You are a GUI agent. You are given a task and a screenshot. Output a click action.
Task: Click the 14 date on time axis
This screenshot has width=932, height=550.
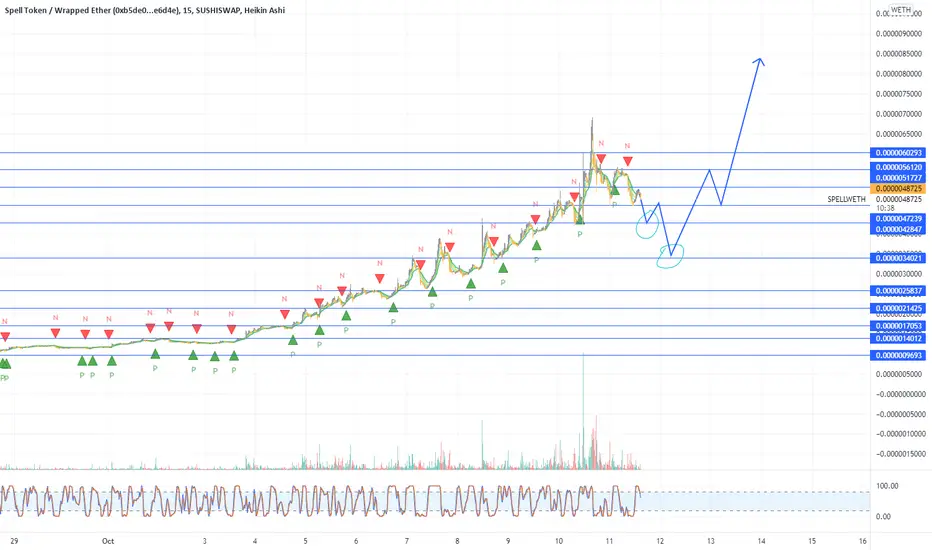761,541
